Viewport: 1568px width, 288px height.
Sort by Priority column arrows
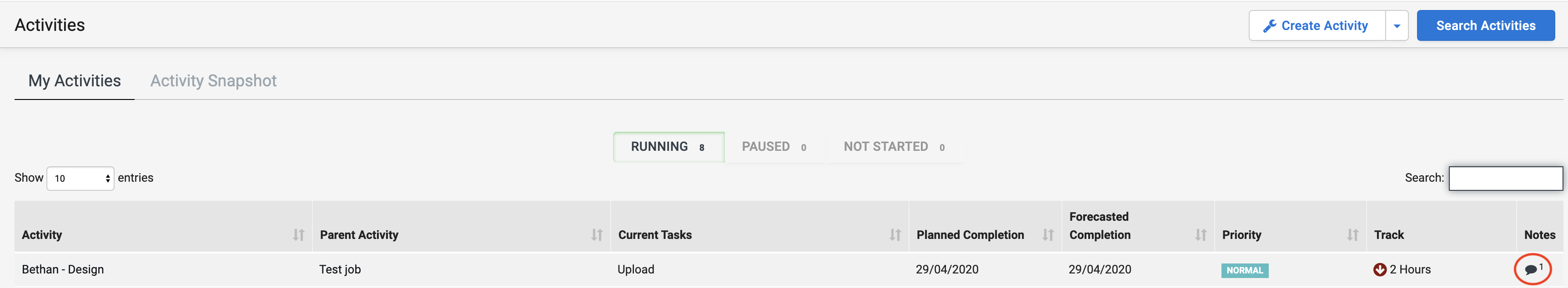pos(1352,235)
